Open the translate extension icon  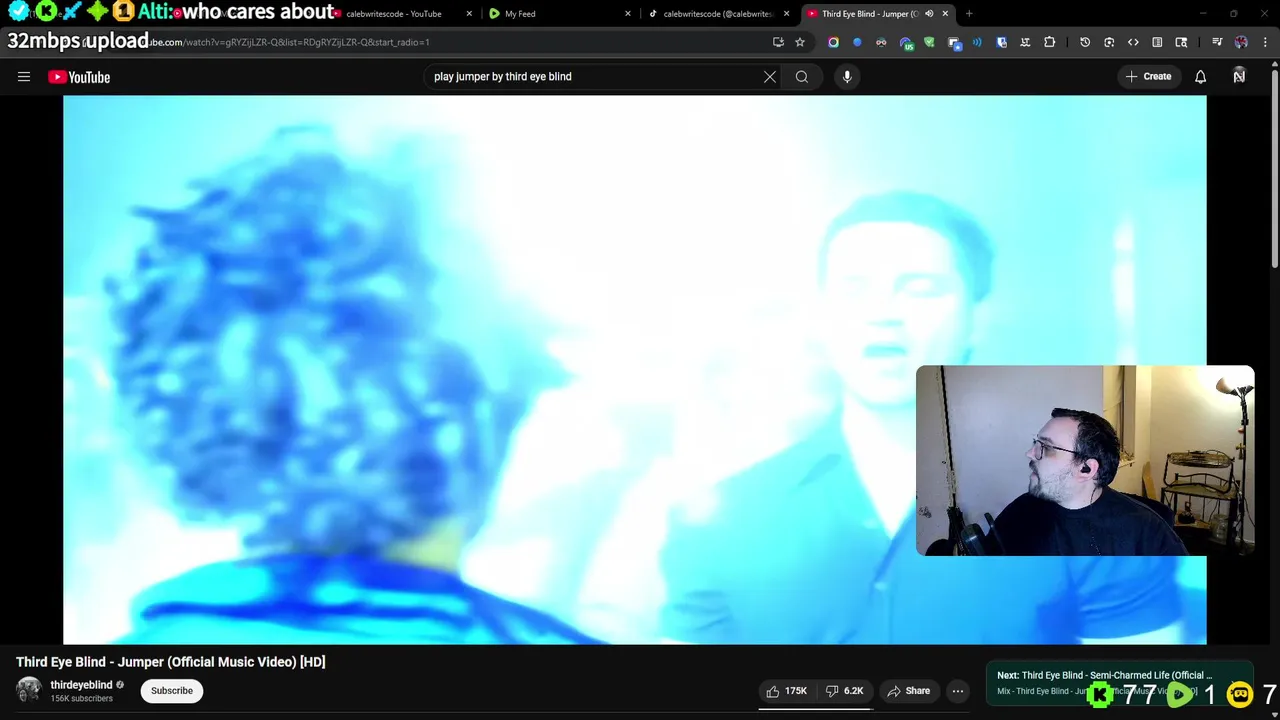[x=1025, y=42]
